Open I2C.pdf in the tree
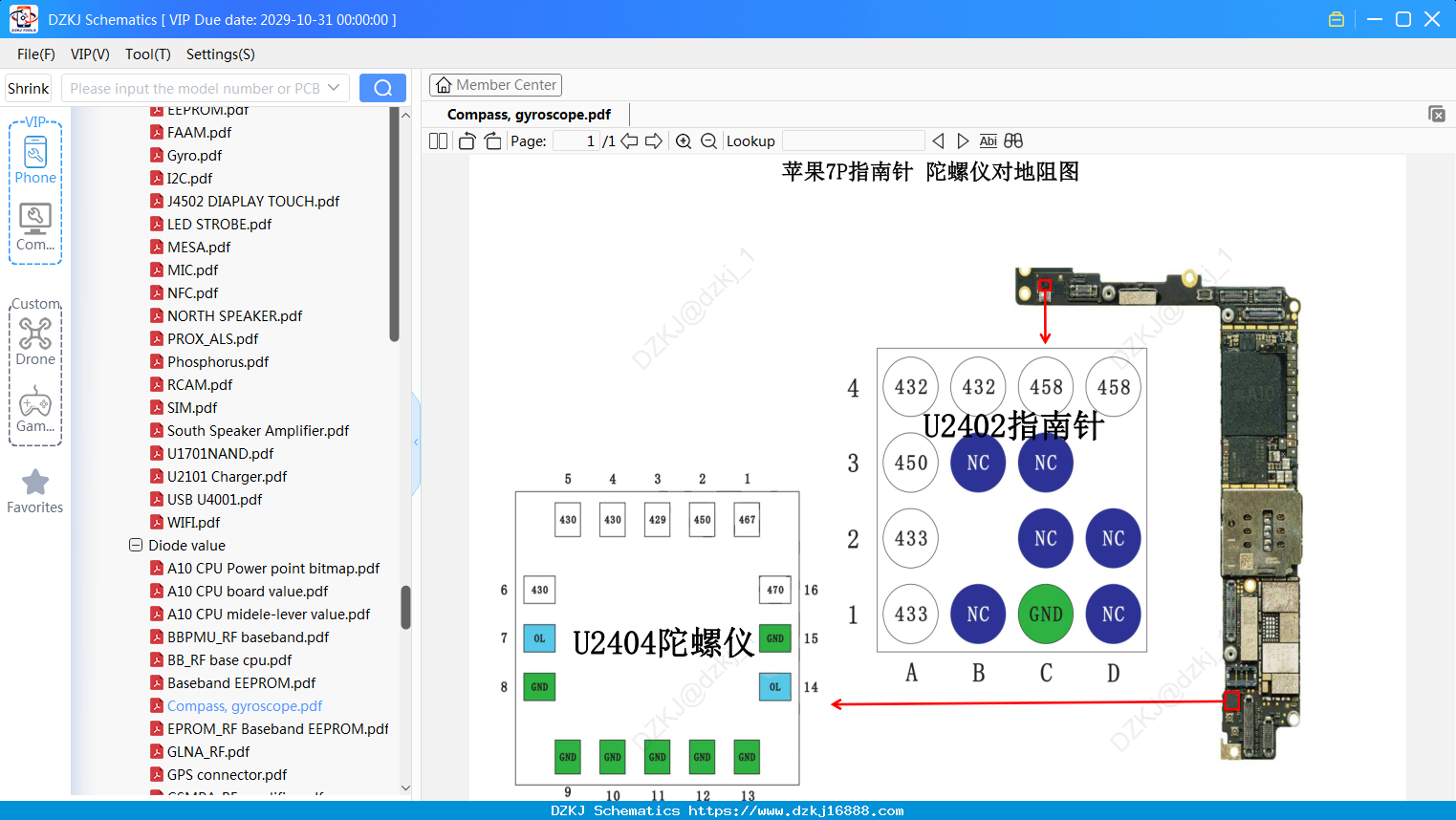 [x=189, y=178]
